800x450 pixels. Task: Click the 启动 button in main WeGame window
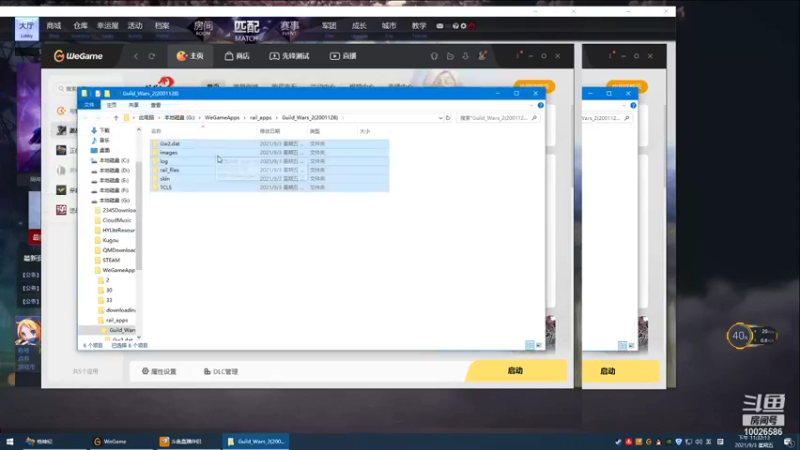click(515, 371)
